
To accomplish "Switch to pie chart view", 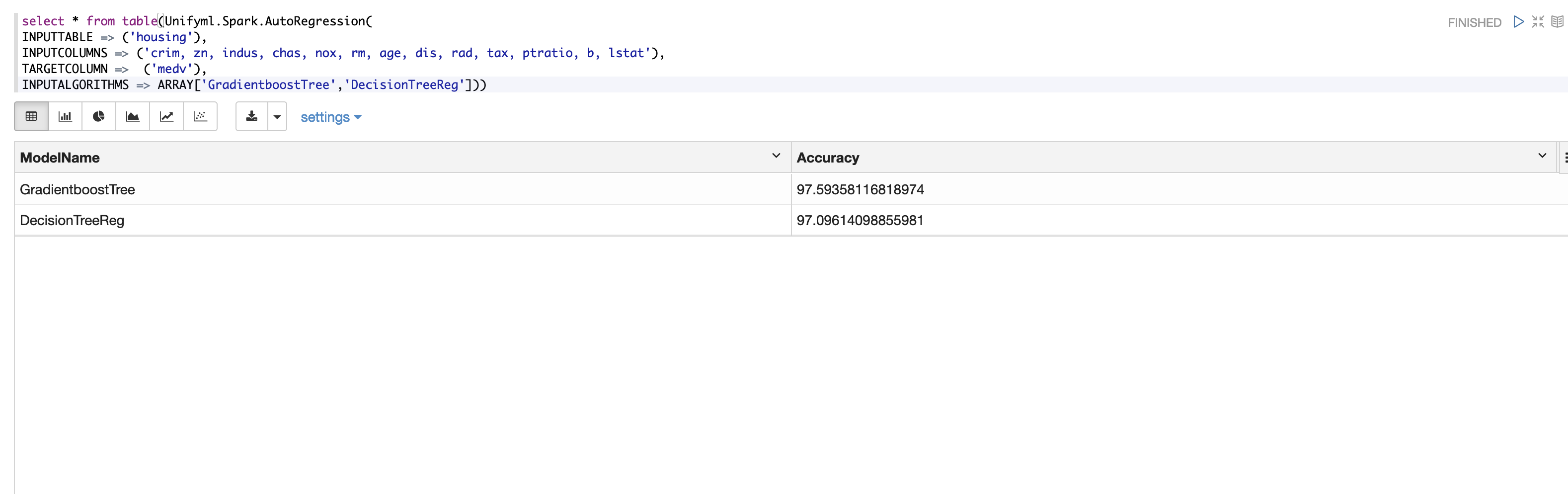I will 98,116.
